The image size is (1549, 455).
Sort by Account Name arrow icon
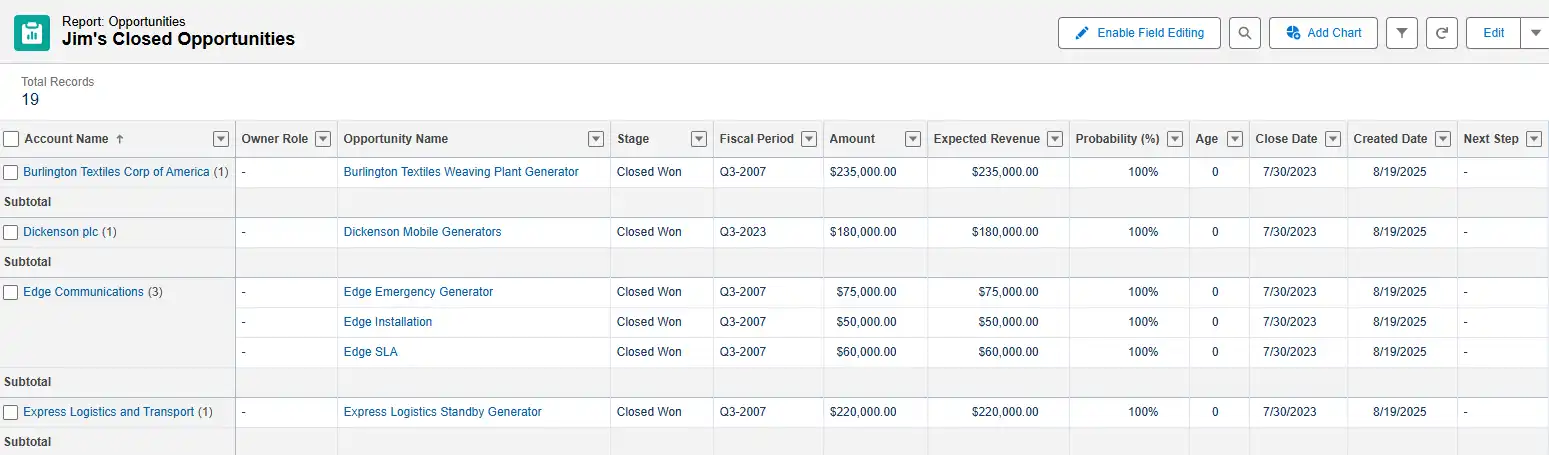pos(120,139)
